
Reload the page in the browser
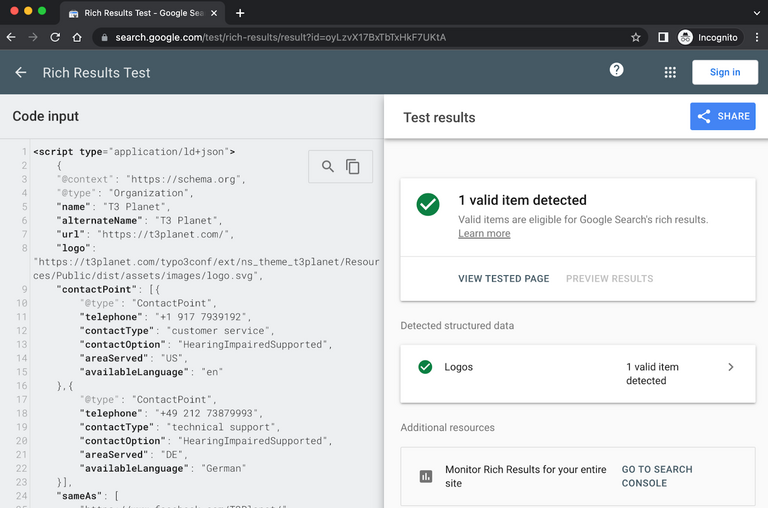[55, 37]
